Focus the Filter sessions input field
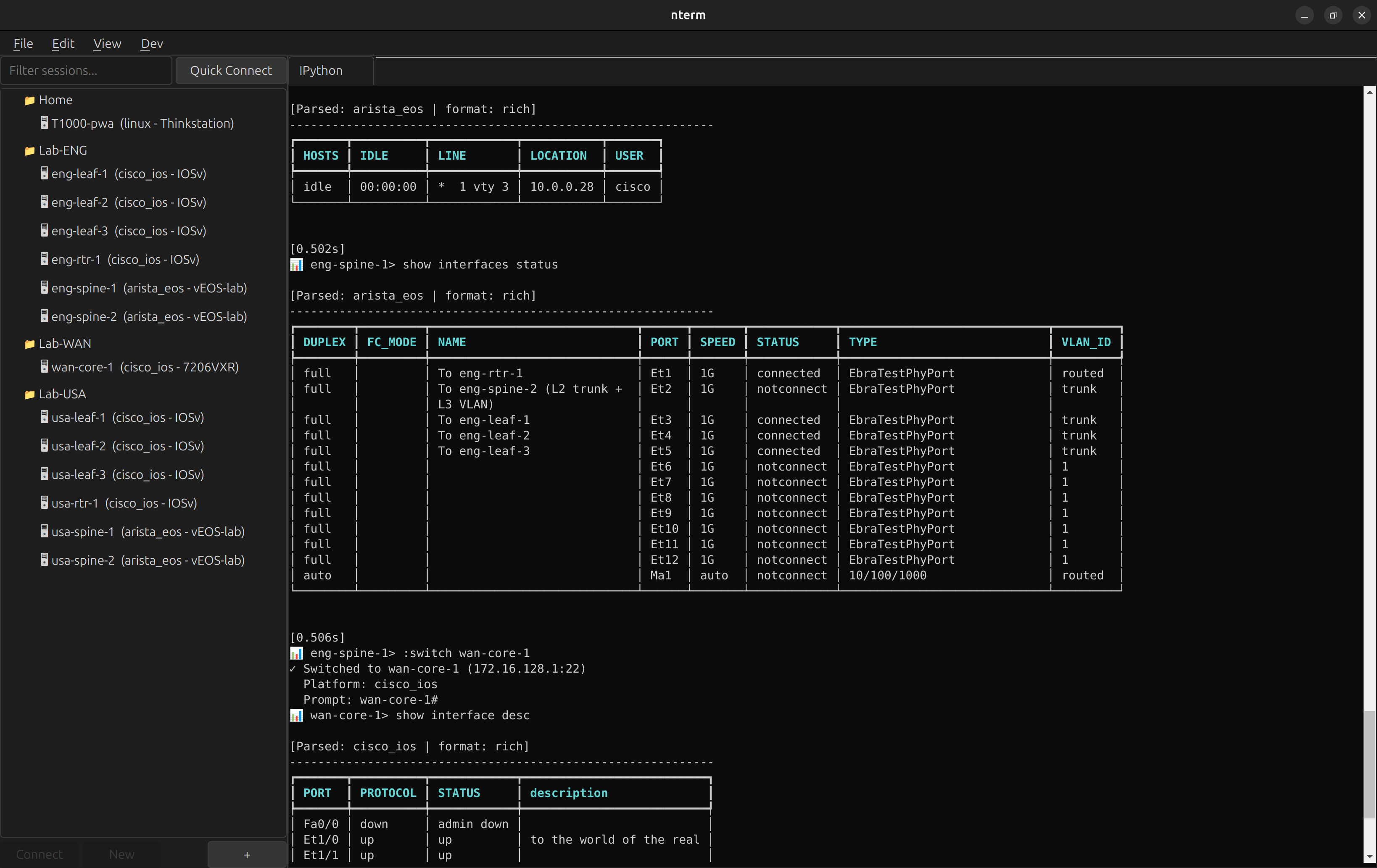Screen dimensions: 1377x868 [x=86, y=70]
